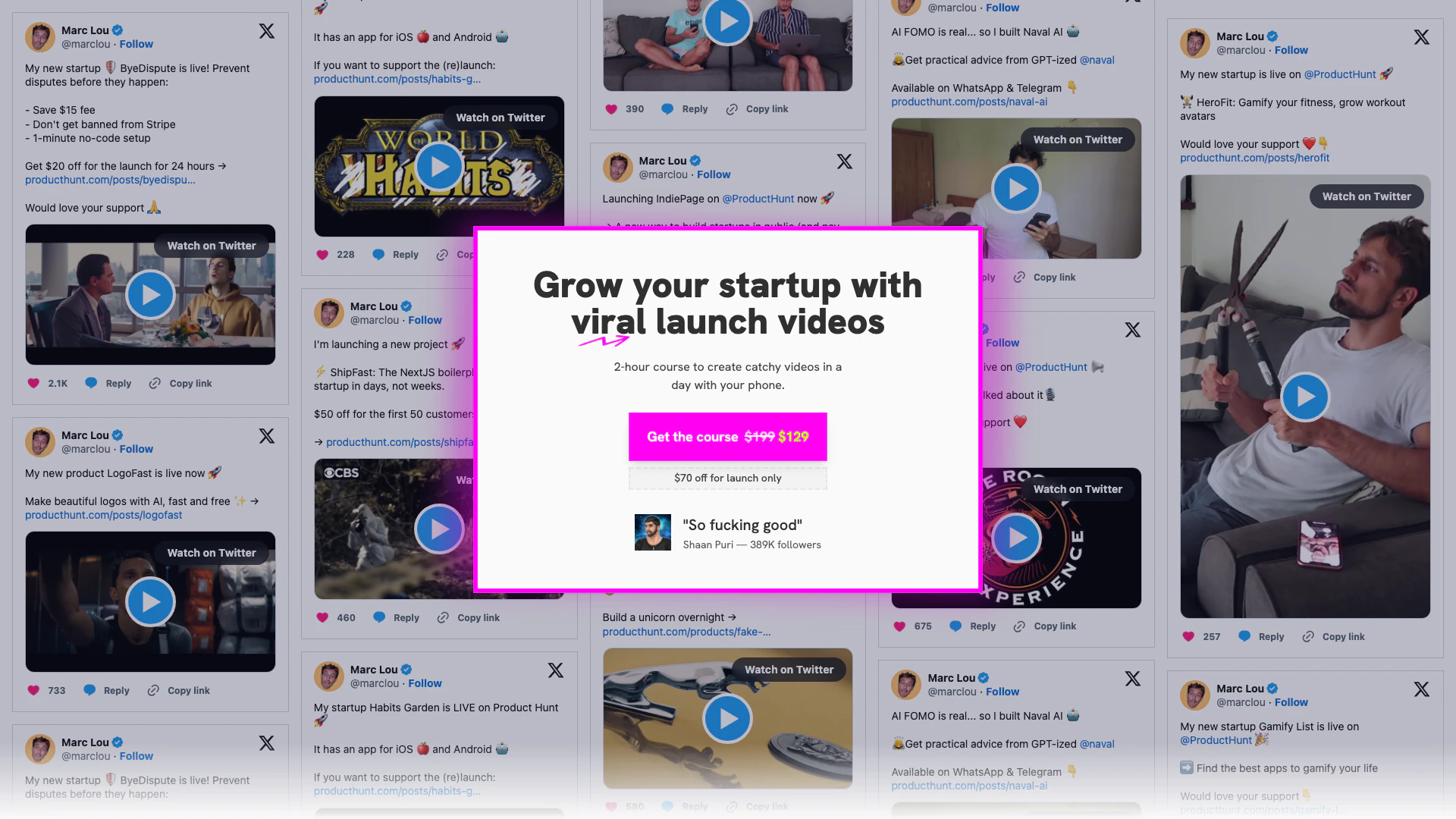Play the ByeDispute launch video
The height and width of the screenshot is (819, 1456).
pos(150,295)
